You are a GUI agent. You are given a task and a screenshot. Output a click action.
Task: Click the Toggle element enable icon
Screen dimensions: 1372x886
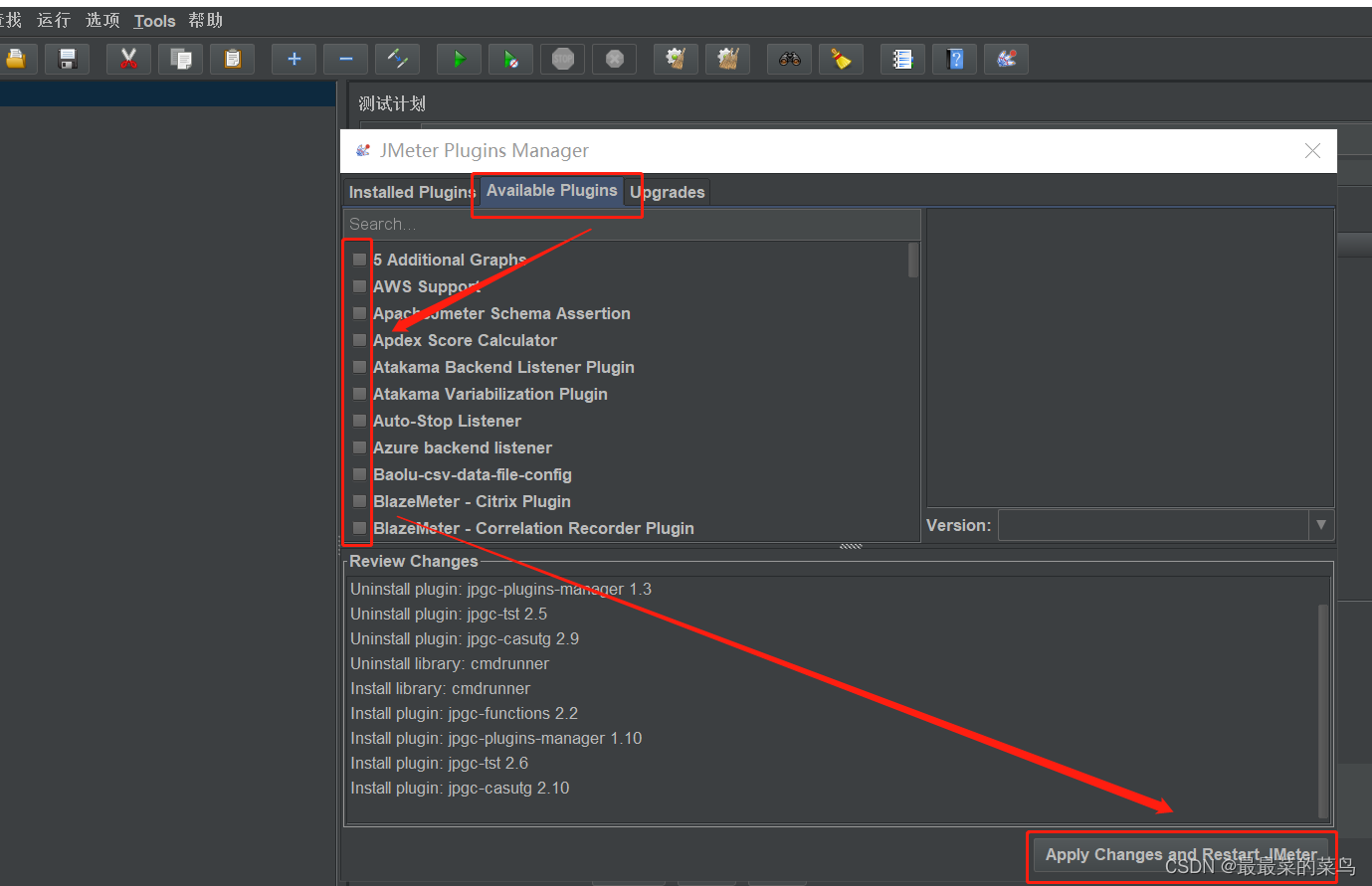pyautogui.click(x=397, y=60)
